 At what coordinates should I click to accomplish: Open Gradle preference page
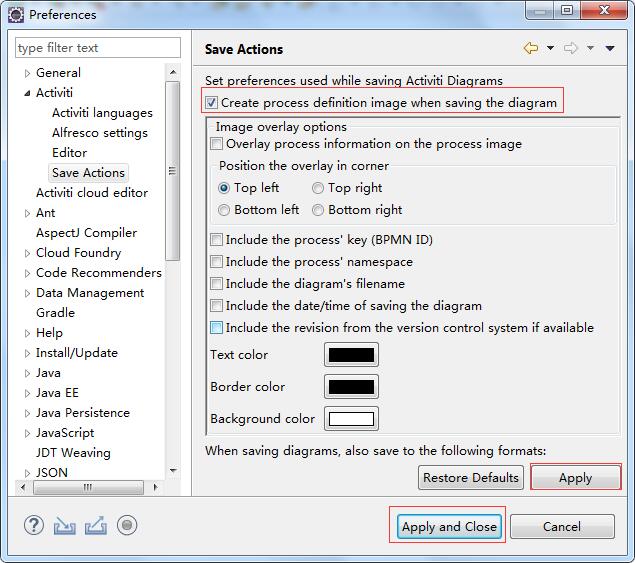55,313
